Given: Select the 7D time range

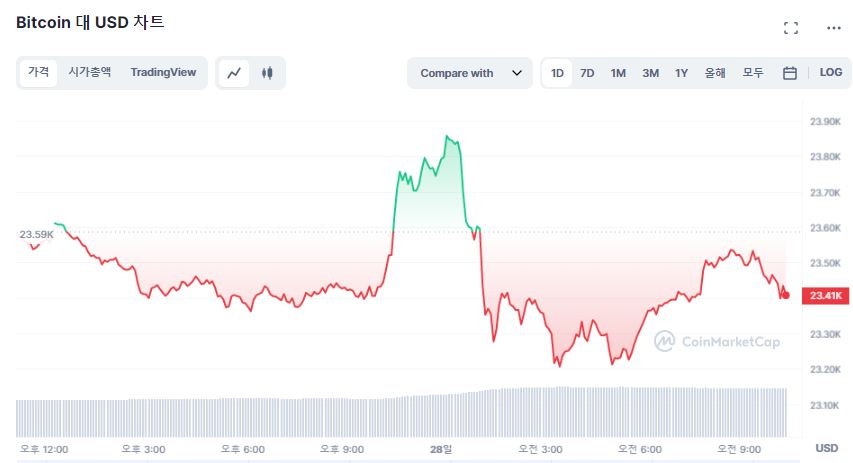Looking at the screenshot, I should click(x=587, y=73).
